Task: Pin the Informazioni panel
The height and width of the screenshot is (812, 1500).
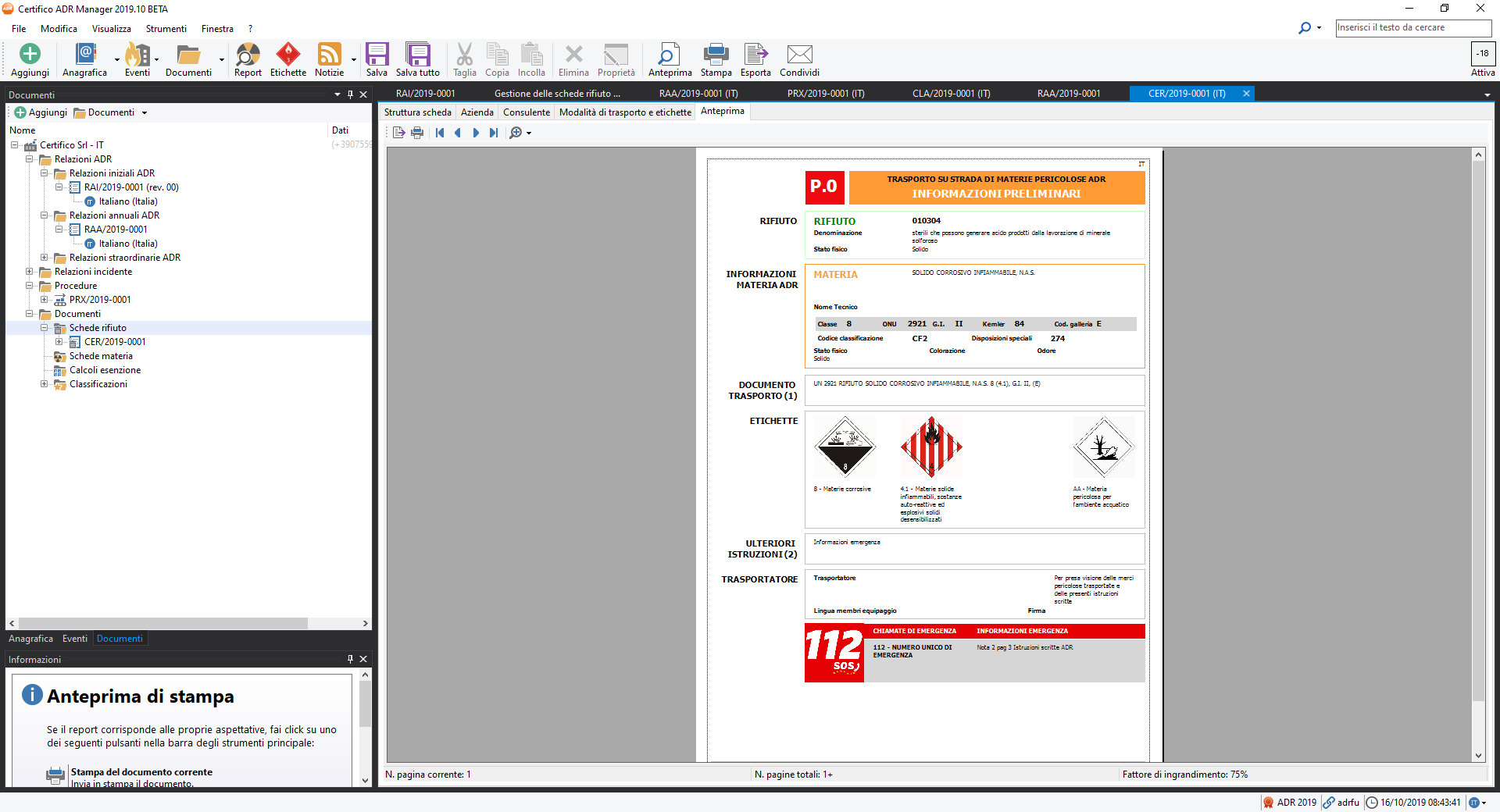Action: click(x=350, y=659)
